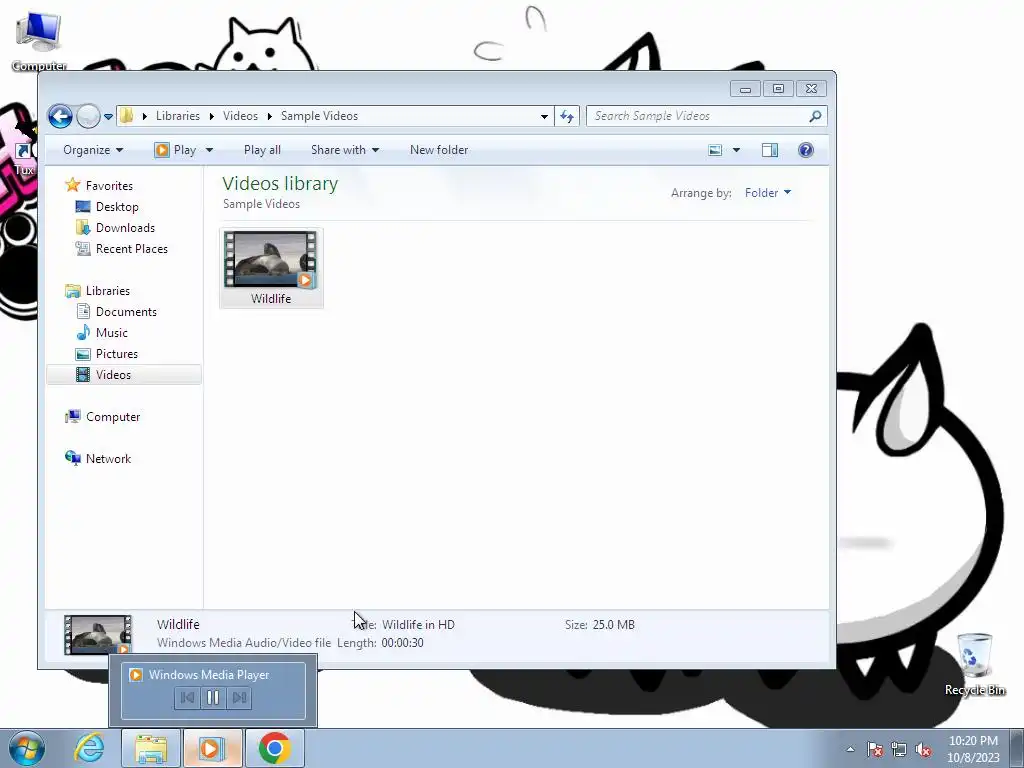Click the Windows Media Player preview title
The width and height of the screenshot is (1024, 768).
(209, 675)
